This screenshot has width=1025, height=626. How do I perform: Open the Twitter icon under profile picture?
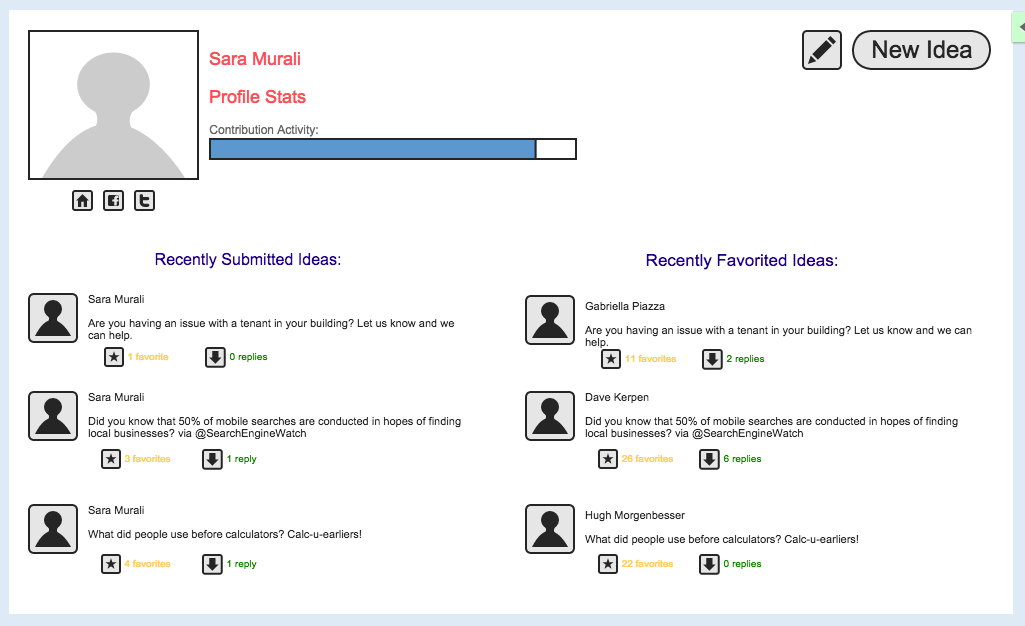tap(144, 201)
